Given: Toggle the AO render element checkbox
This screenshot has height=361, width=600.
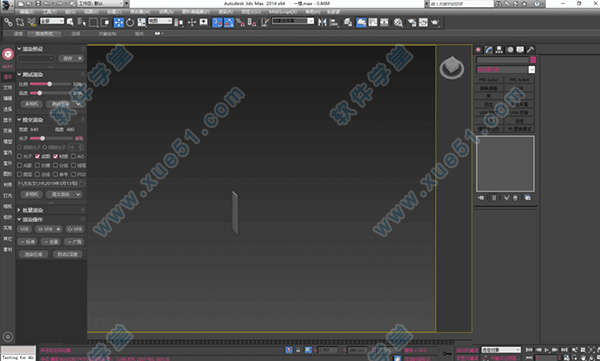Looking at the screenshot, I should point(73,156).
